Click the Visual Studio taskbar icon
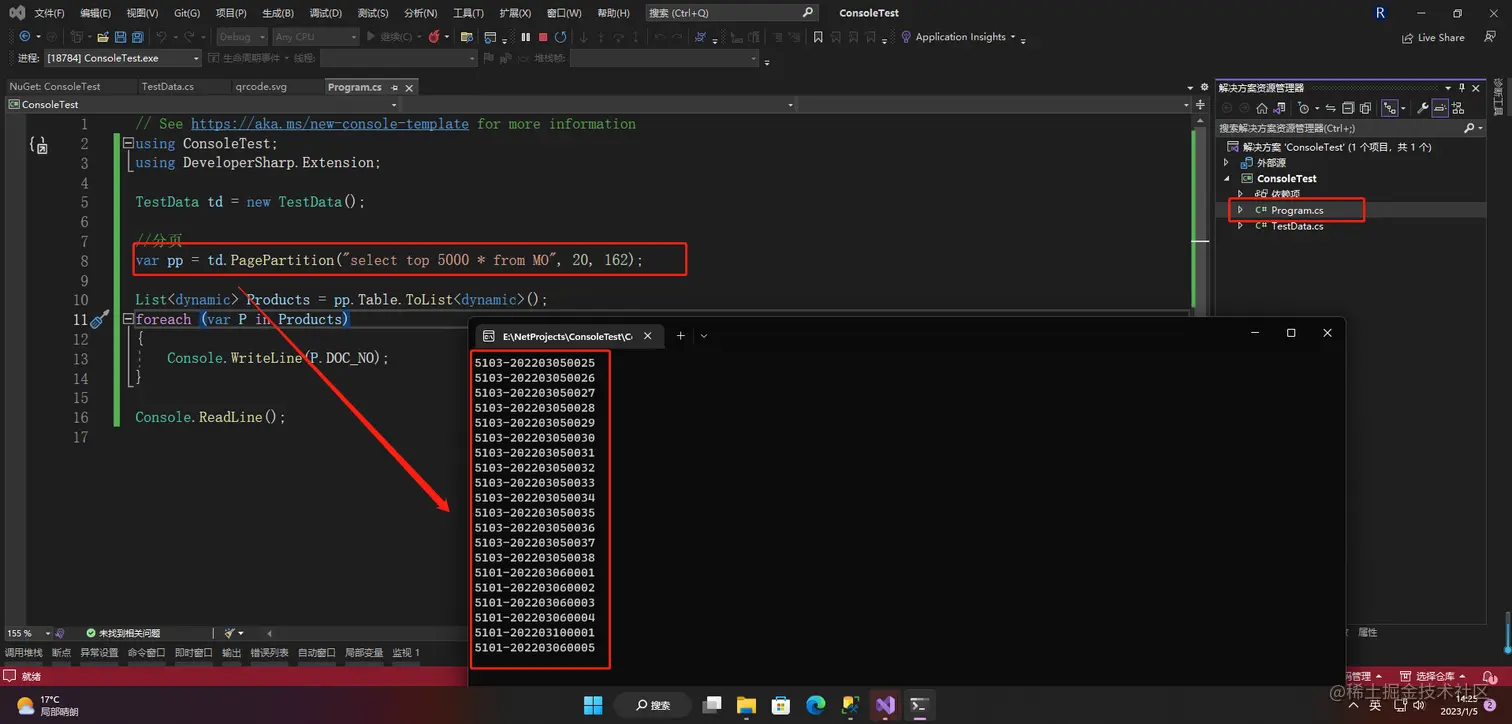This screenshot has width=1512, height=724. (x=886, y=705)
